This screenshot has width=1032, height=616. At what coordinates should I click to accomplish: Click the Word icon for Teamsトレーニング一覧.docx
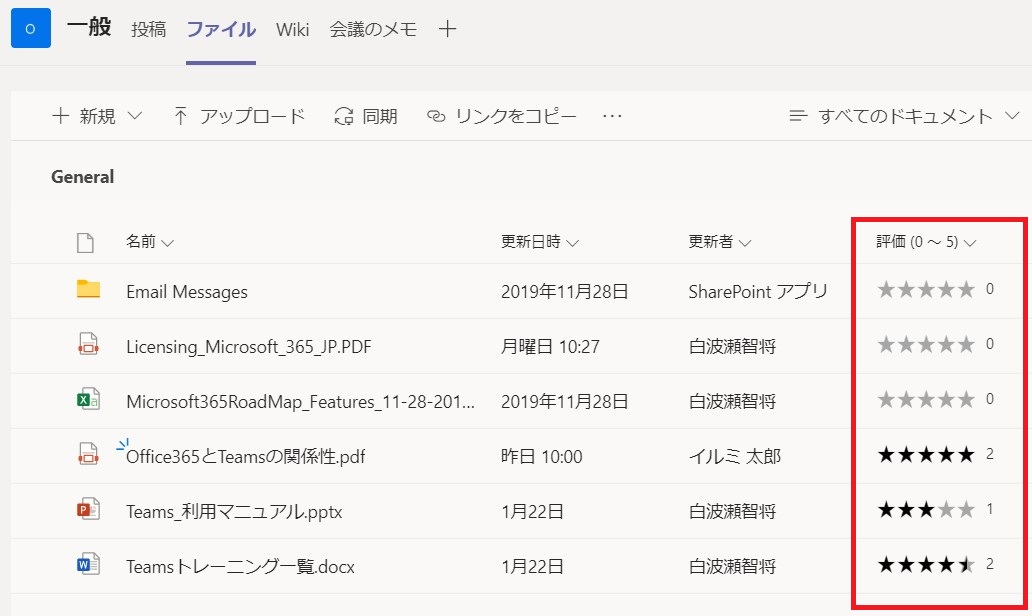(x=89, y=565)
